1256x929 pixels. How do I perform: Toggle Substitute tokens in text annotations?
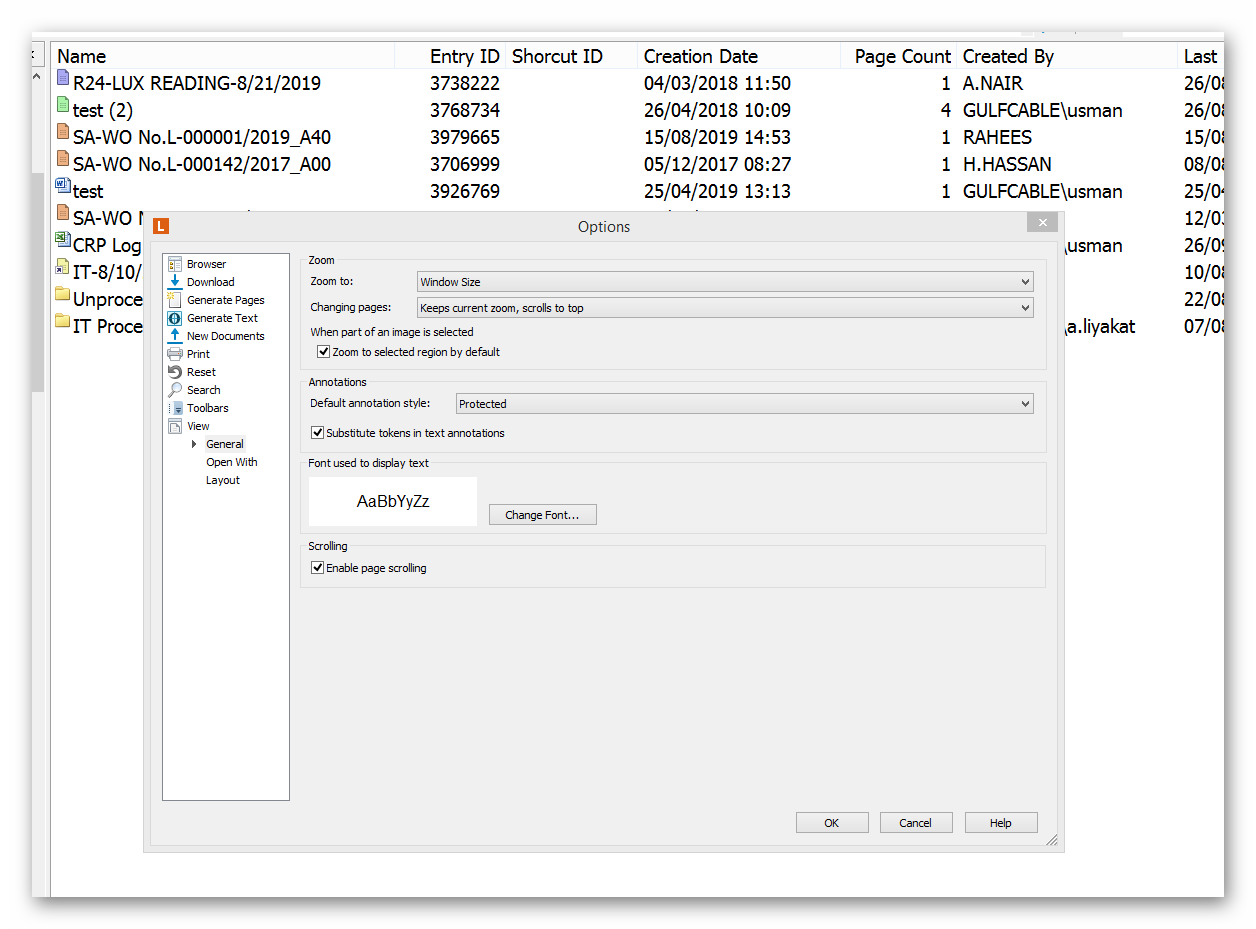(318, 433)
